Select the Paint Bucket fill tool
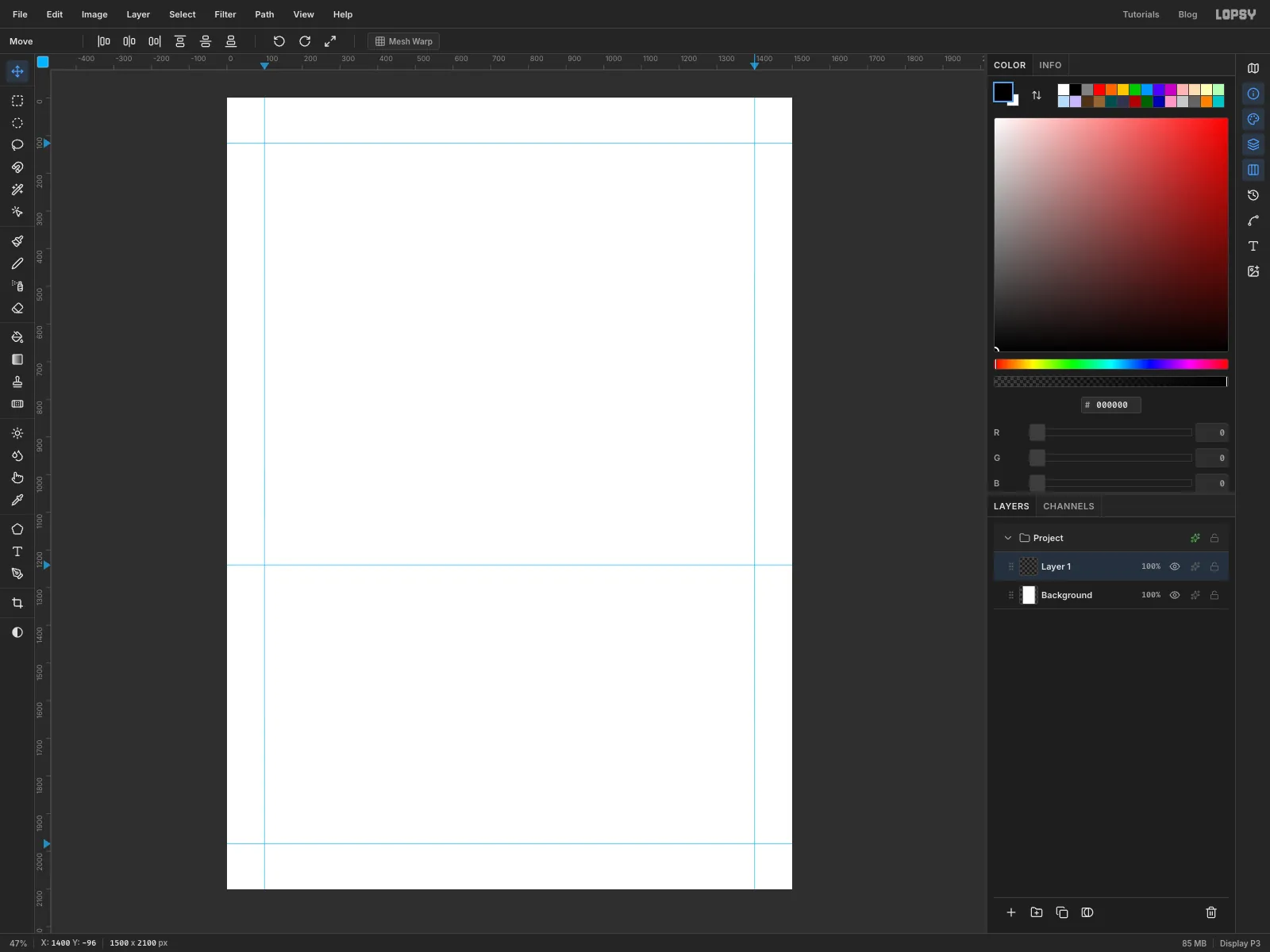This screenshot has height=952, width=1270. [17, 337]
